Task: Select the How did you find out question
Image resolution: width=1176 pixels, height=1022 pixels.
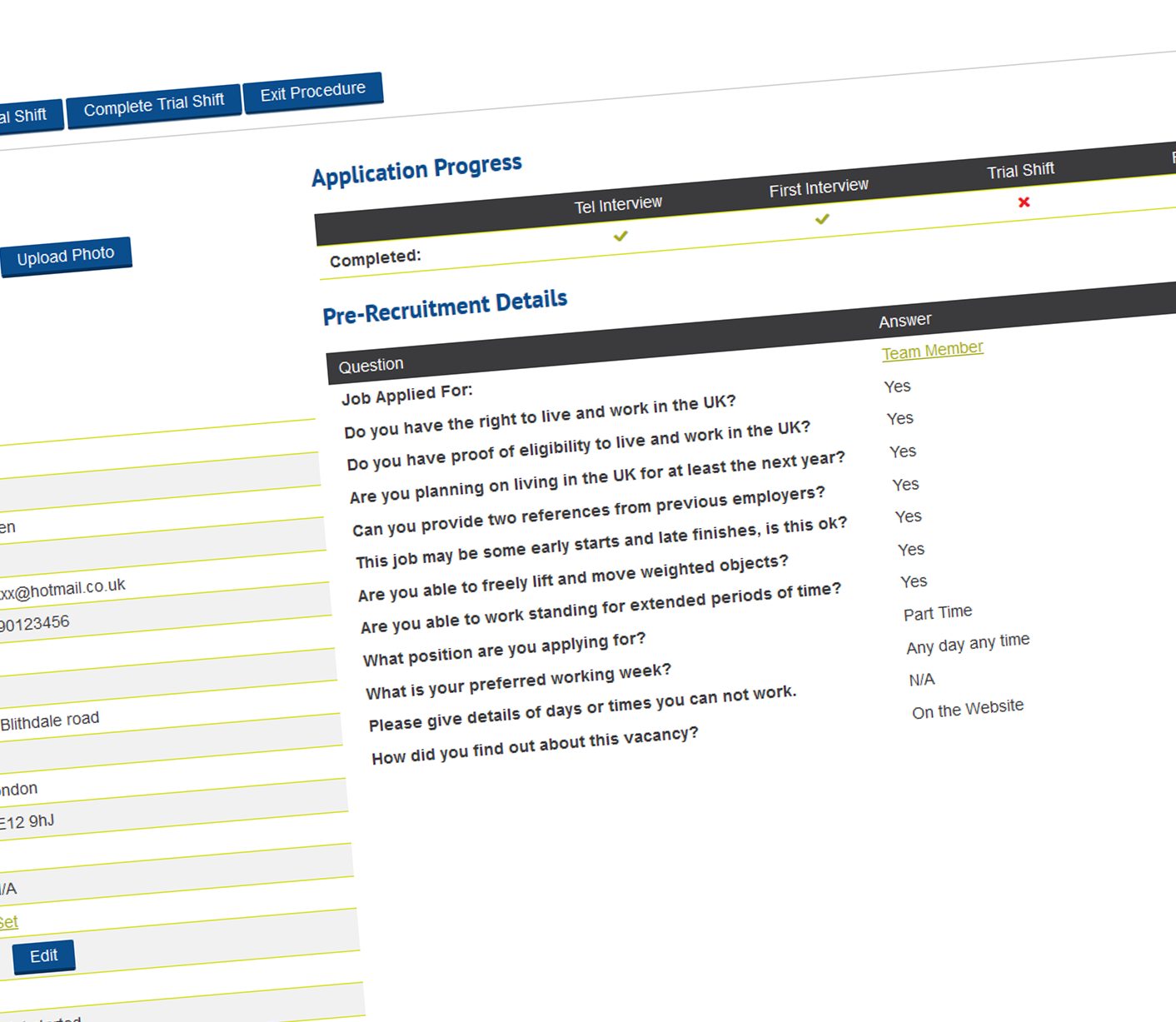Action: click(534, 745)
